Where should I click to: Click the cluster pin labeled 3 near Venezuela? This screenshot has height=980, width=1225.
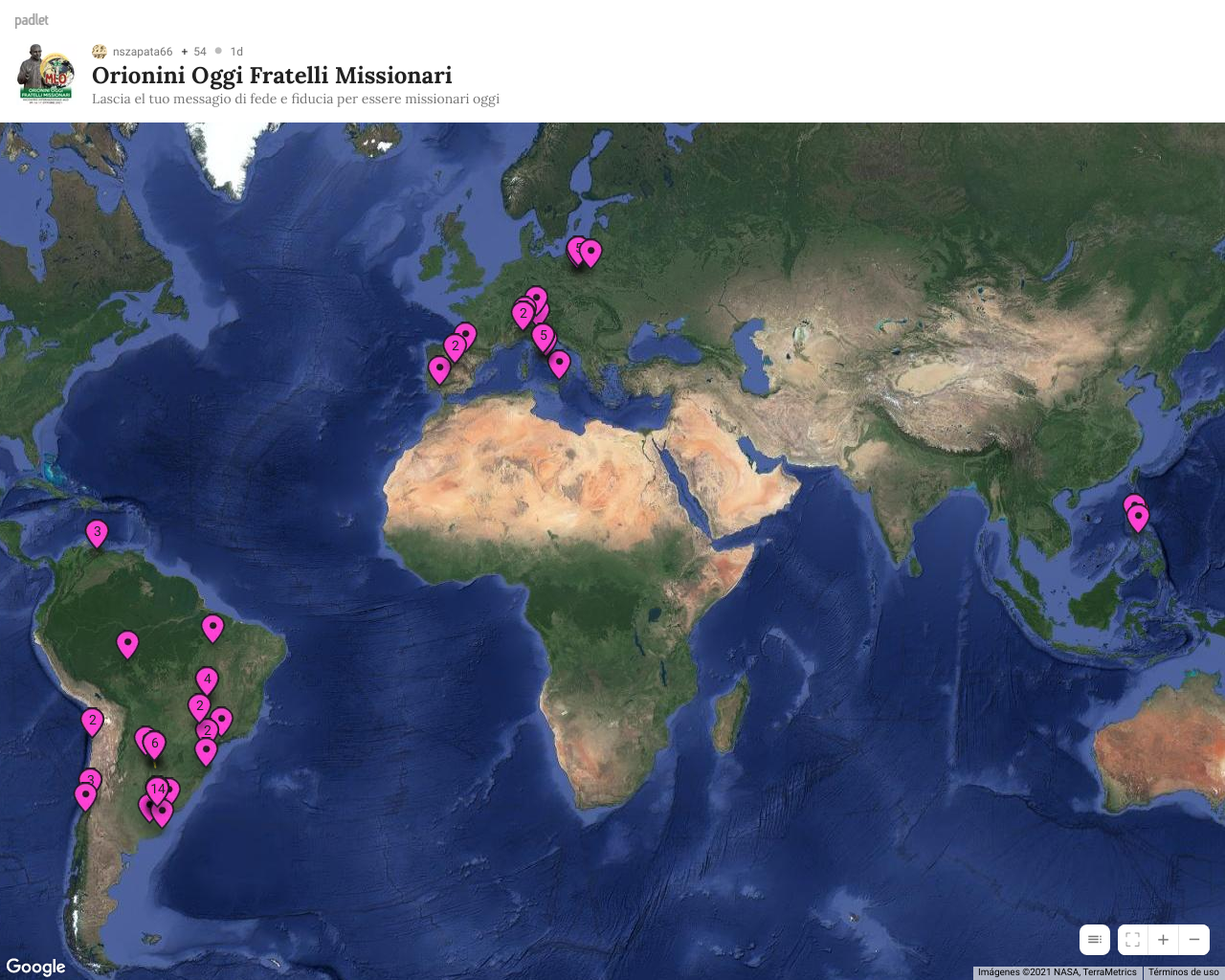(97, 532)
